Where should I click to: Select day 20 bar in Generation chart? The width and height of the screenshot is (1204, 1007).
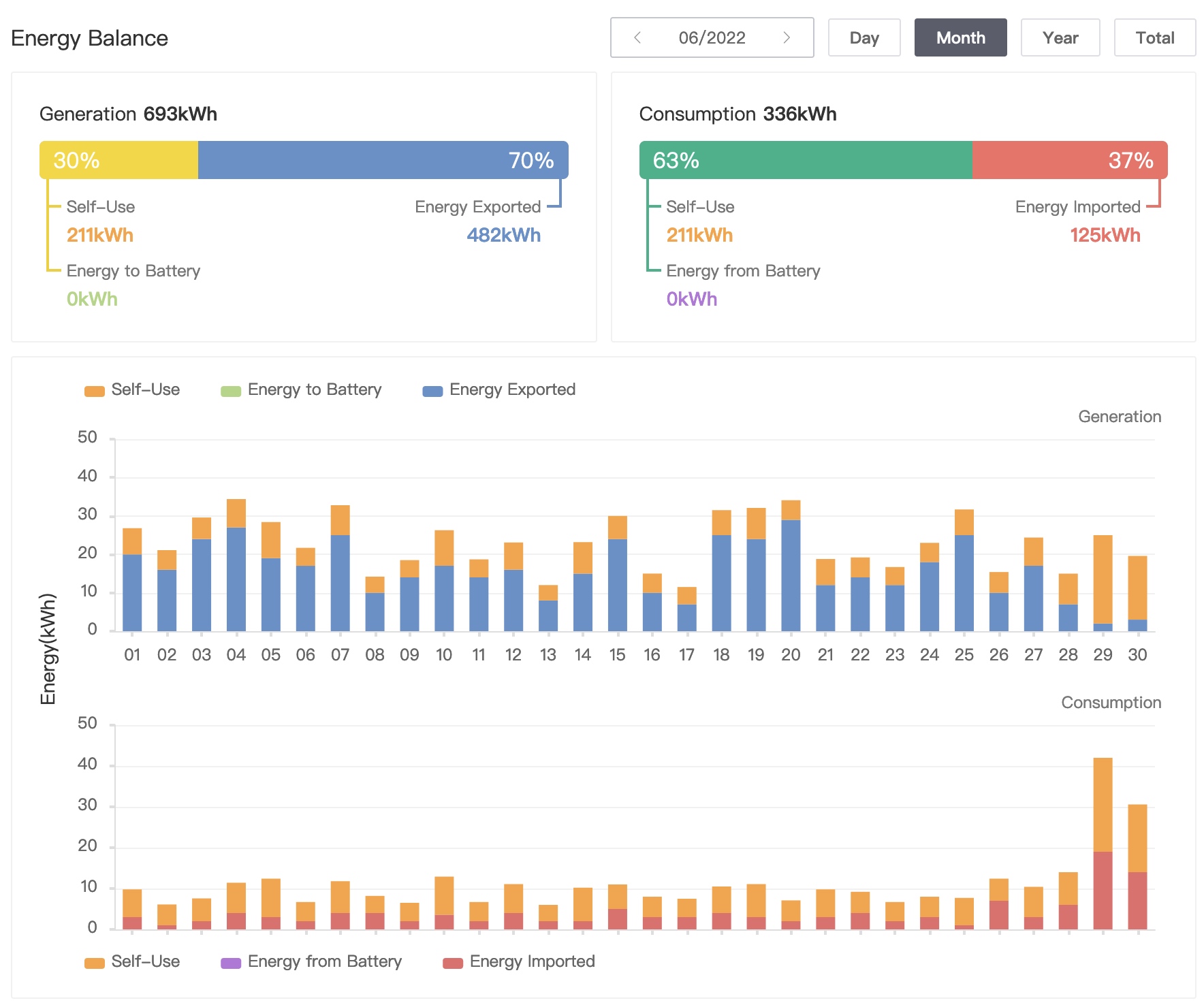tap(791, 566)
